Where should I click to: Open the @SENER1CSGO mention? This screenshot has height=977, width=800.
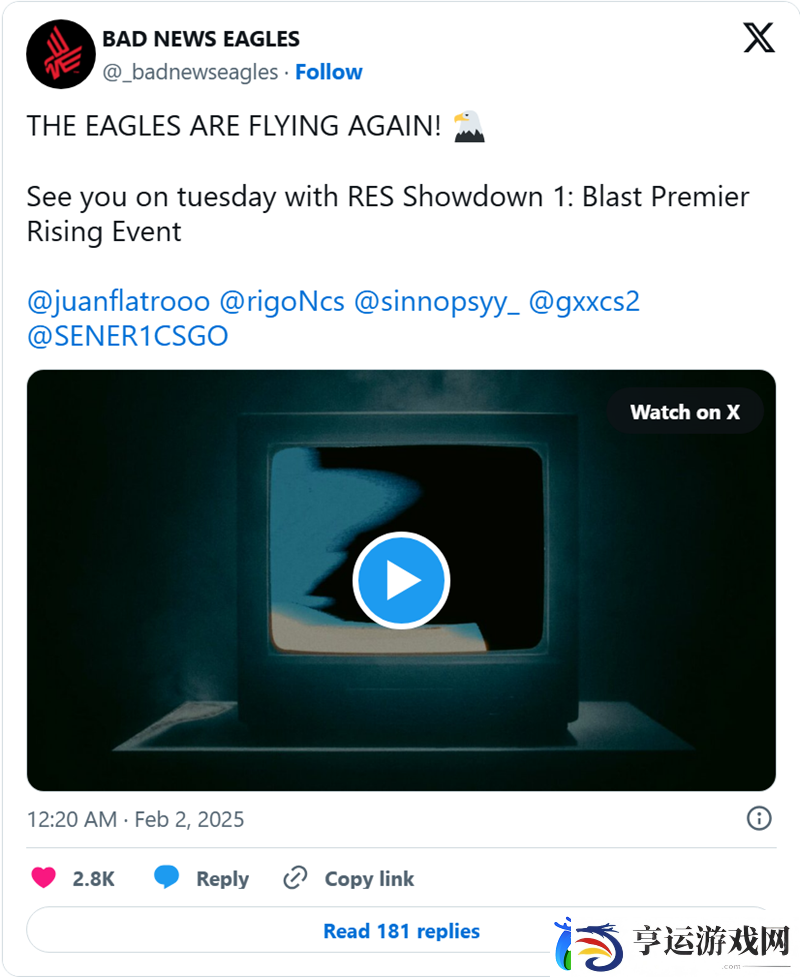pyautogui.click(x=128, y=336)
